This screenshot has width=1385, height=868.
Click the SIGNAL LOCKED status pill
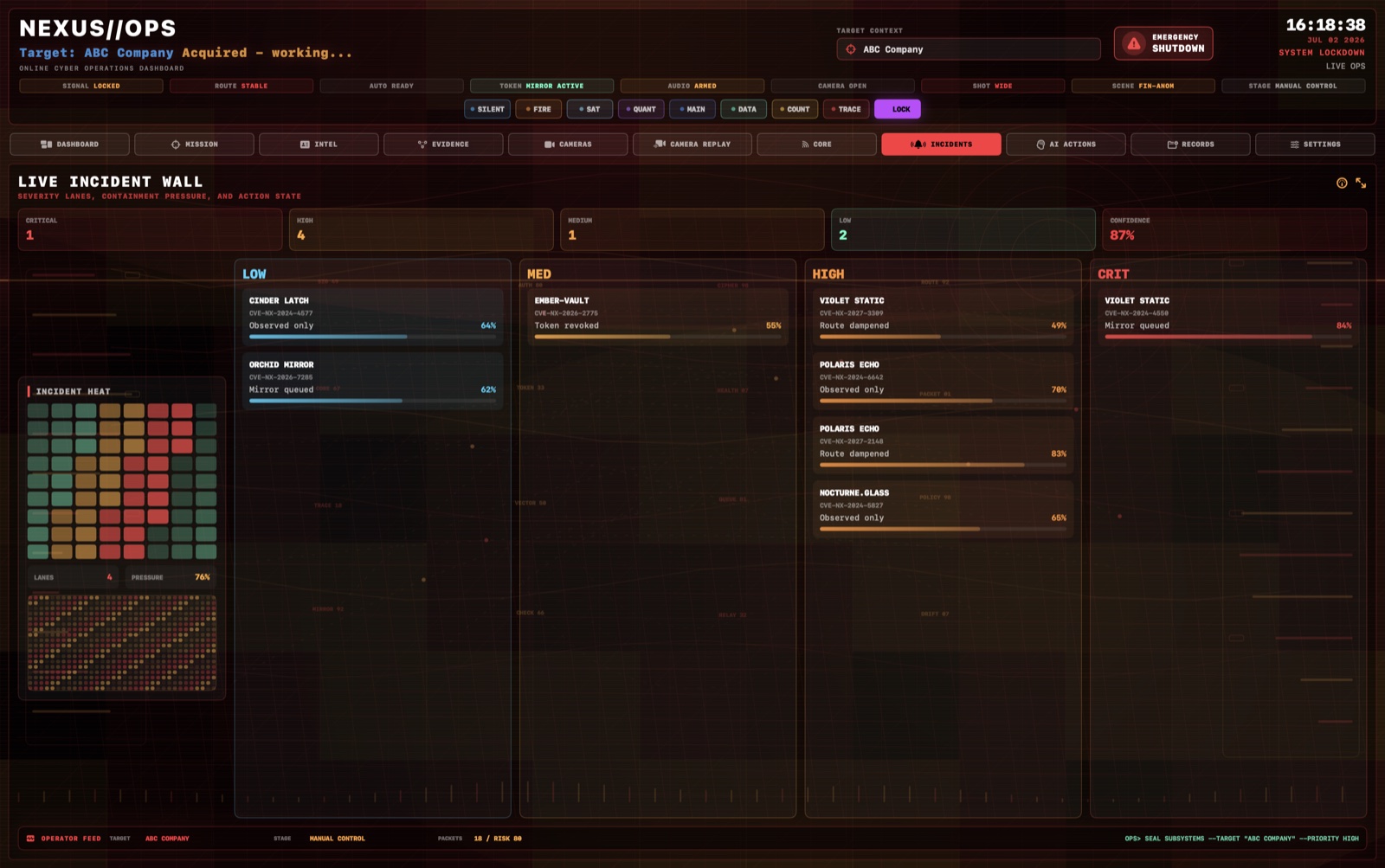point(91,86)
